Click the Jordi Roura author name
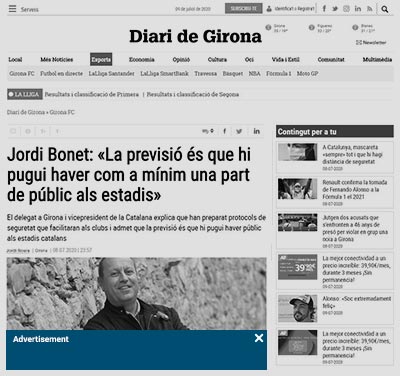 [x=18, y=250]
